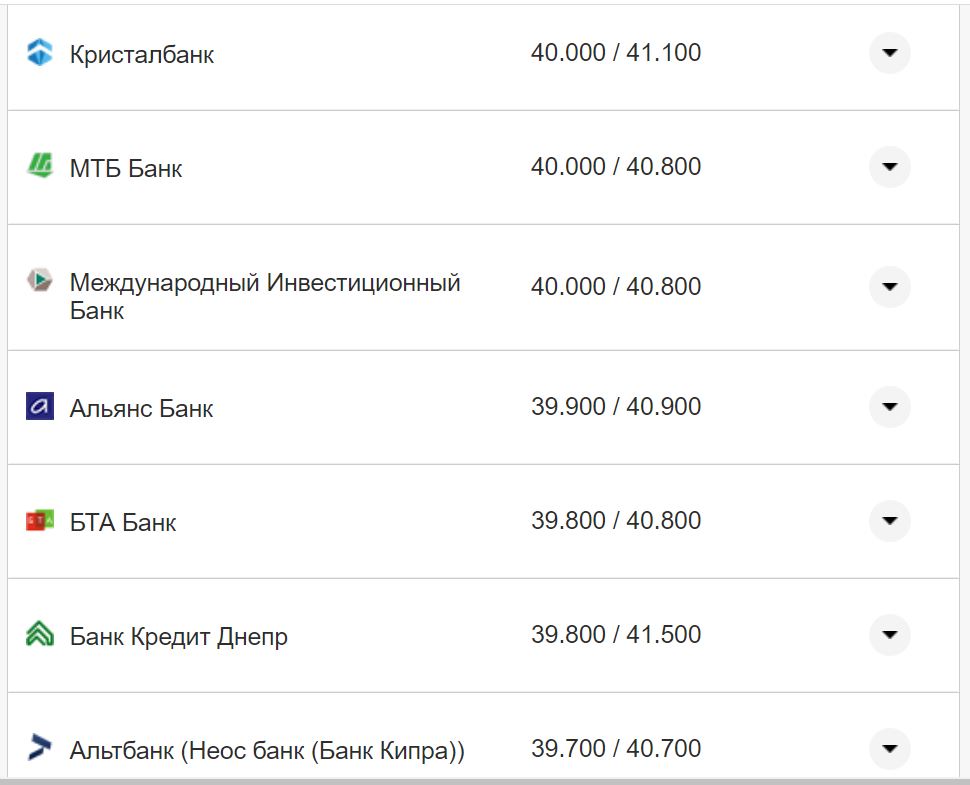This screenshot has height=785, width=970.
Task: Expand the БТА Банк row arrow
Action: pos(889,521)
